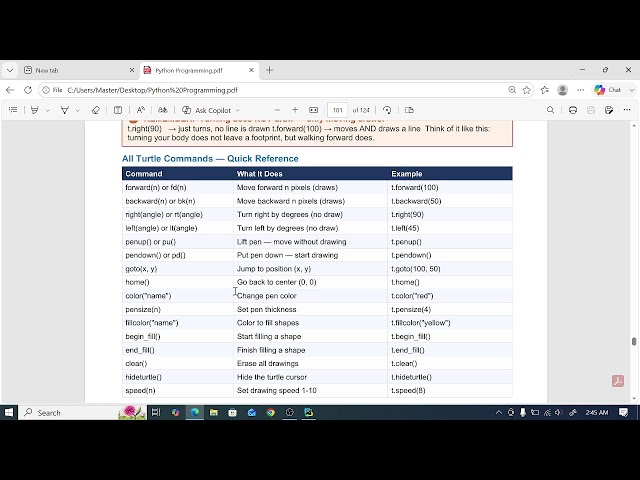
Task: Zoom in the PDF
Action: [295, 110]
